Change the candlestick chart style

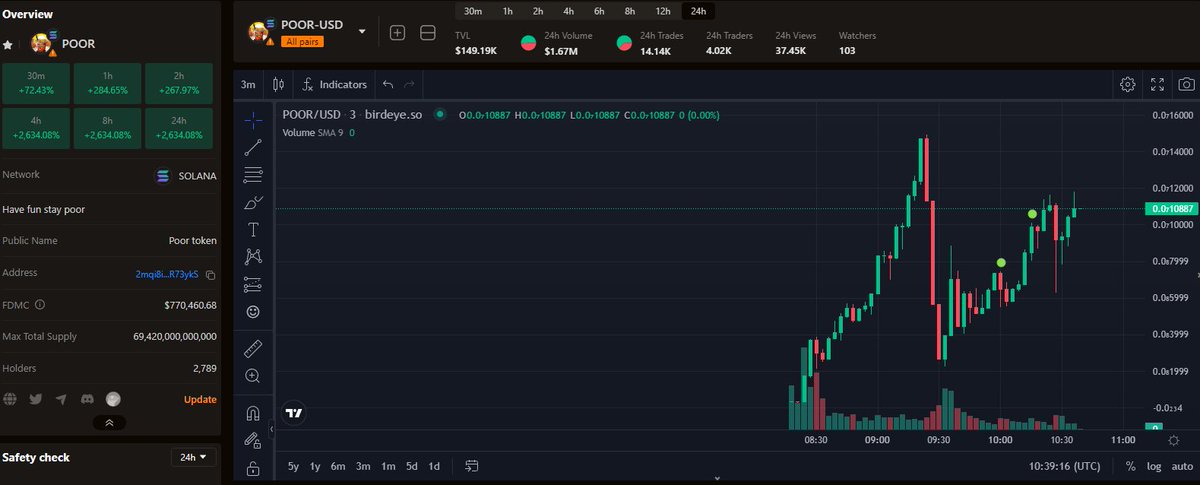click(x=278, y=85)
